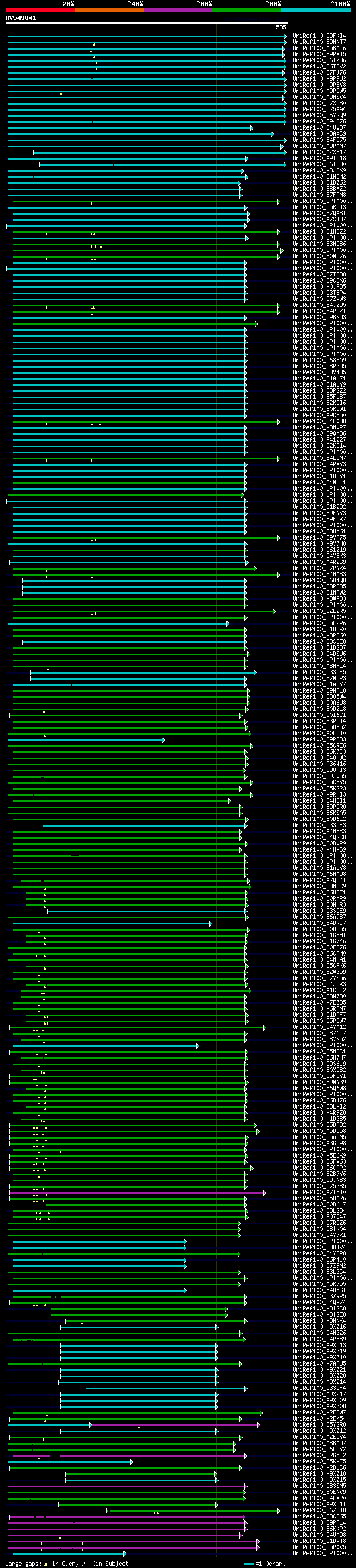
Task: Select the UniRef100_B0WT76 label
Action: click(x=319, y=256)
